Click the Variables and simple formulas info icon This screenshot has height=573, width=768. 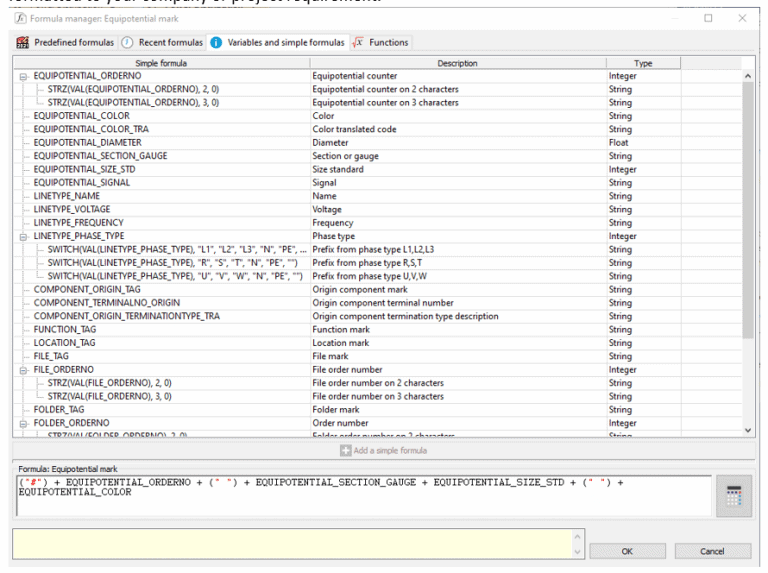[x=216, y=43]
